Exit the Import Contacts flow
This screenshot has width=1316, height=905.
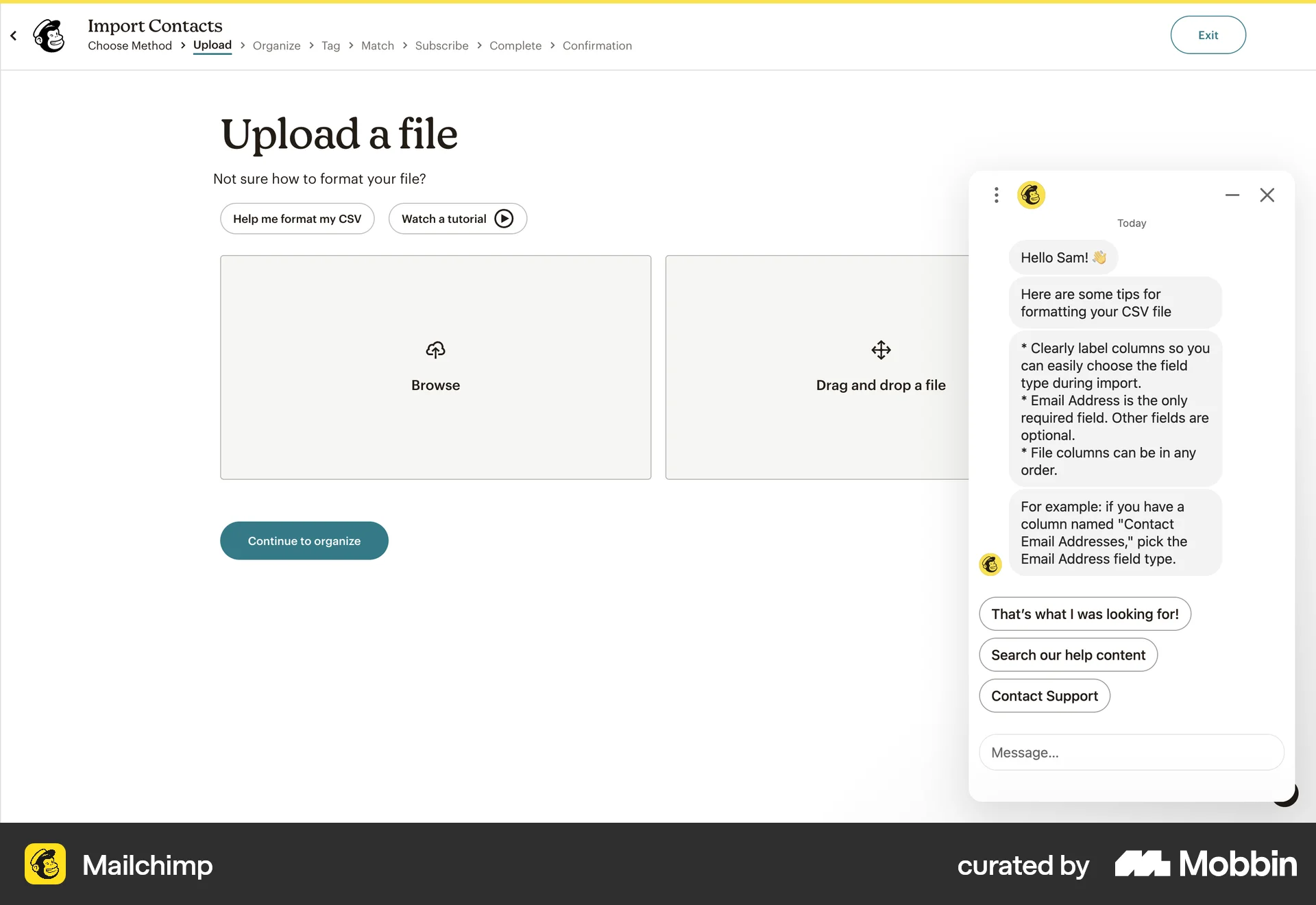[x=1208, y=34]
